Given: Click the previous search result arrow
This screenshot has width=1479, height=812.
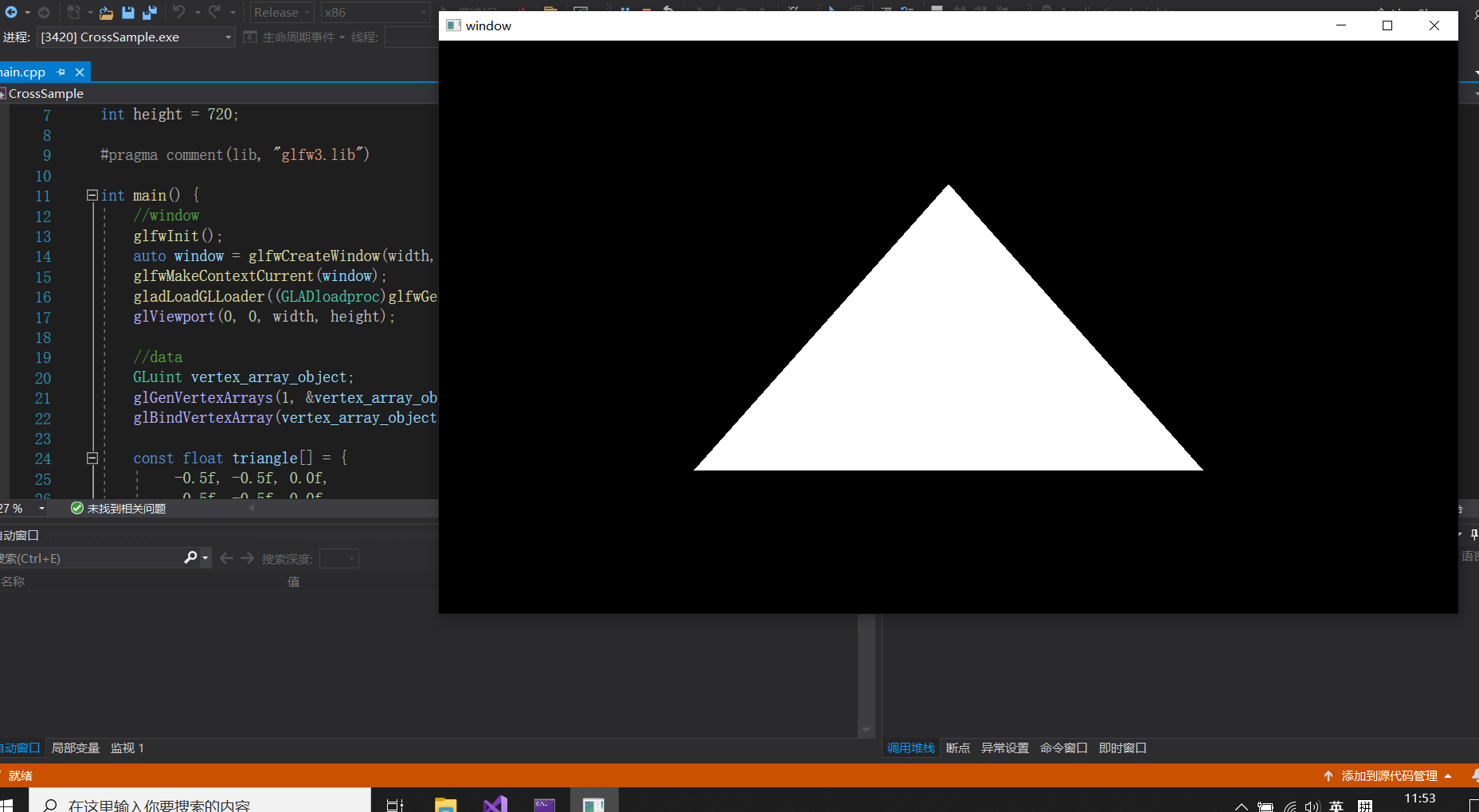Looking at the screenshot, I should [x=226, y=558].
